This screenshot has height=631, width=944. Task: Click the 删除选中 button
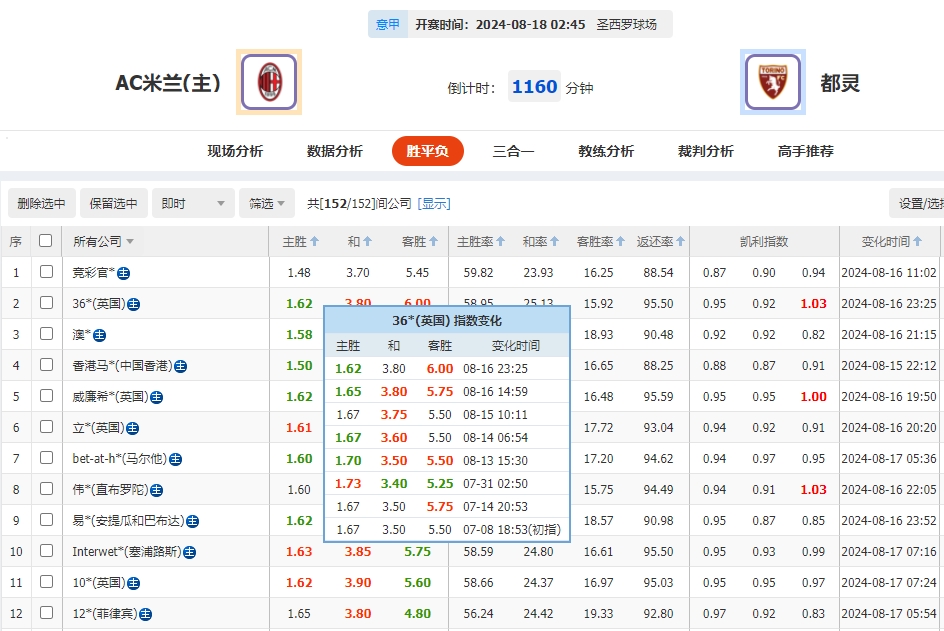pos(41,202)
